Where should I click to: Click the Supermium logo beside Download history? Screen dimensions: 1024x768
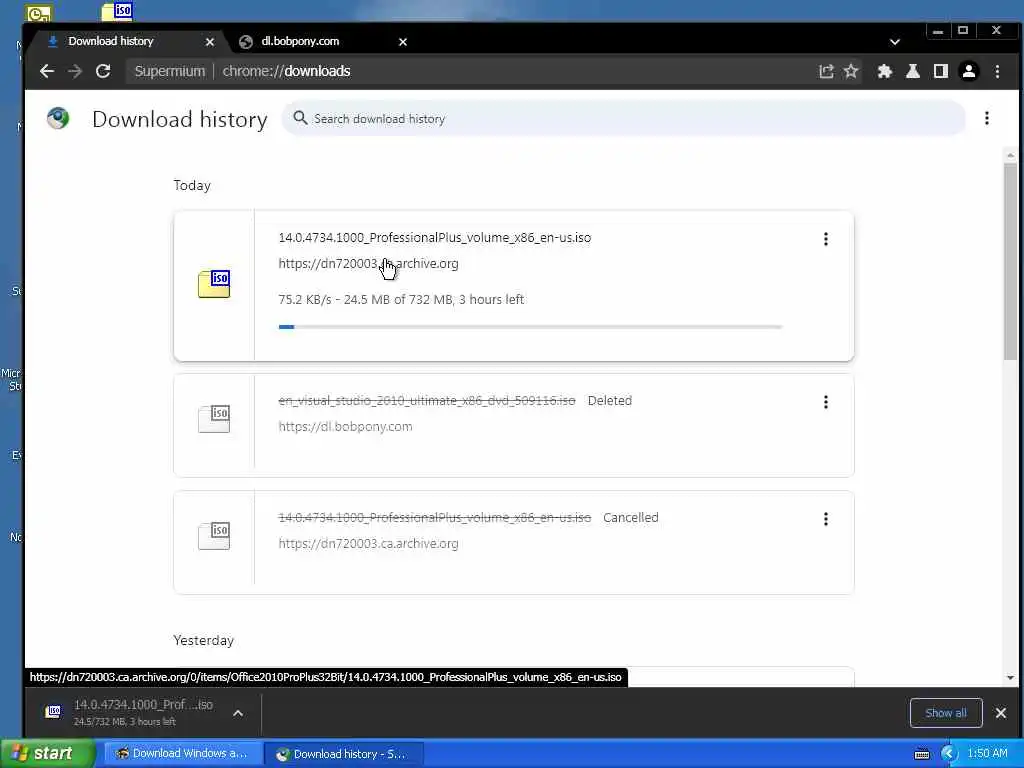58,118
